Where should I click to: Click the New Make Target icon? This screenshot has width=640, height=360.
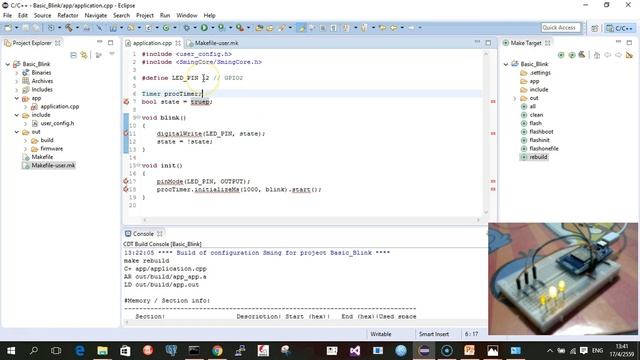561,55
